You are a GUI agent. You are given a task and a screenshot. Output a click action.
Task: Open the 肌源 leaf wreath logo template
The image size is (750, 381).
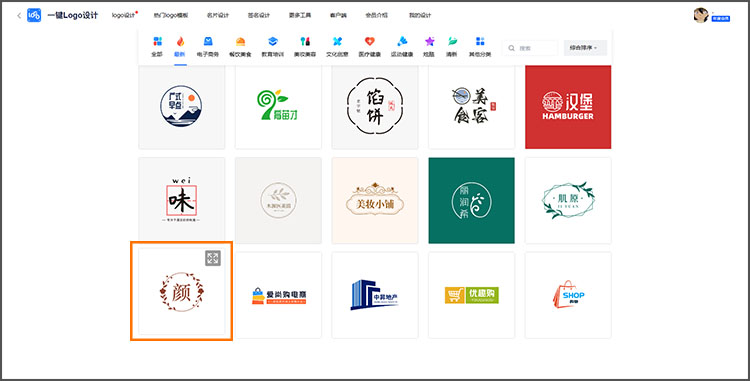click(x=568, y=200)
